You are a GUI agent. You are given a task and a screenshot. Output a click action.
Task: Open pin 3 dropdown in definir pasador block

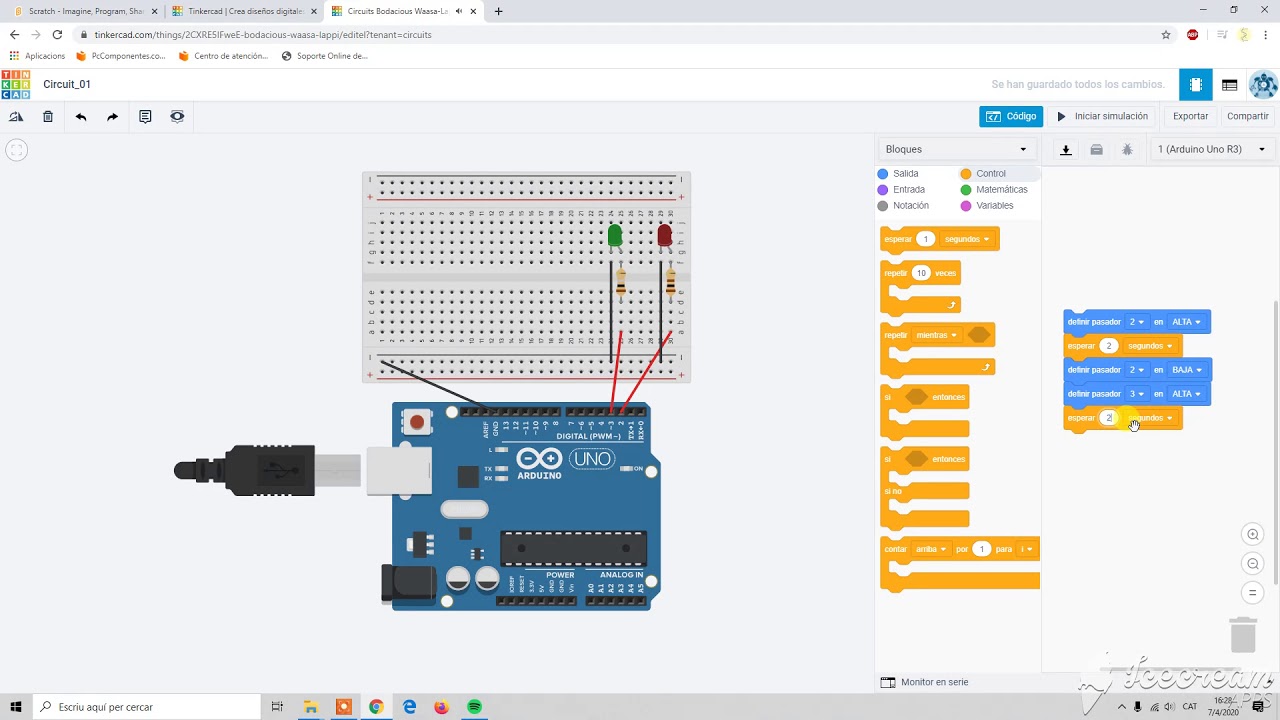coord(1136,394)
